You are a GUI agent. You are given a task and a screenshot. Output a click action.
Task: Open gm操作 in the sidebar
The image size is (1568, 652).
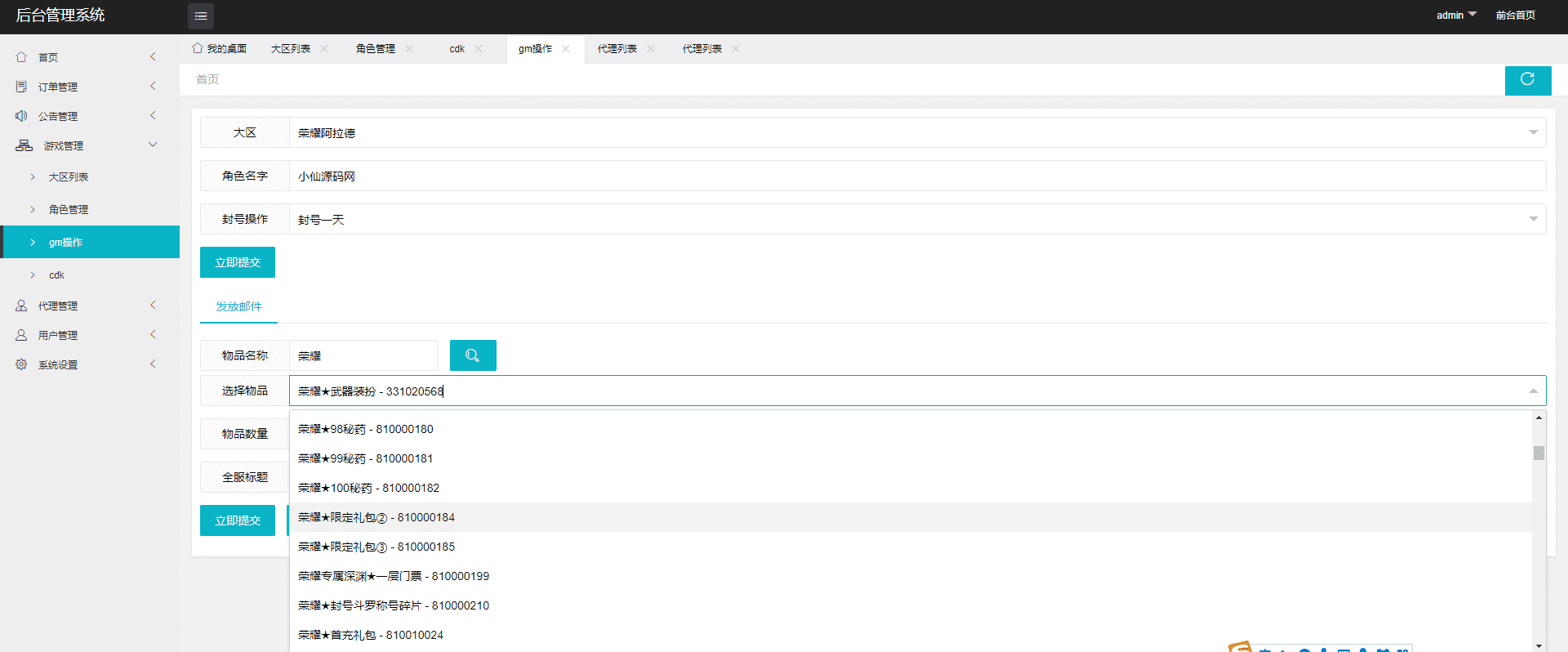coord(90,242)
